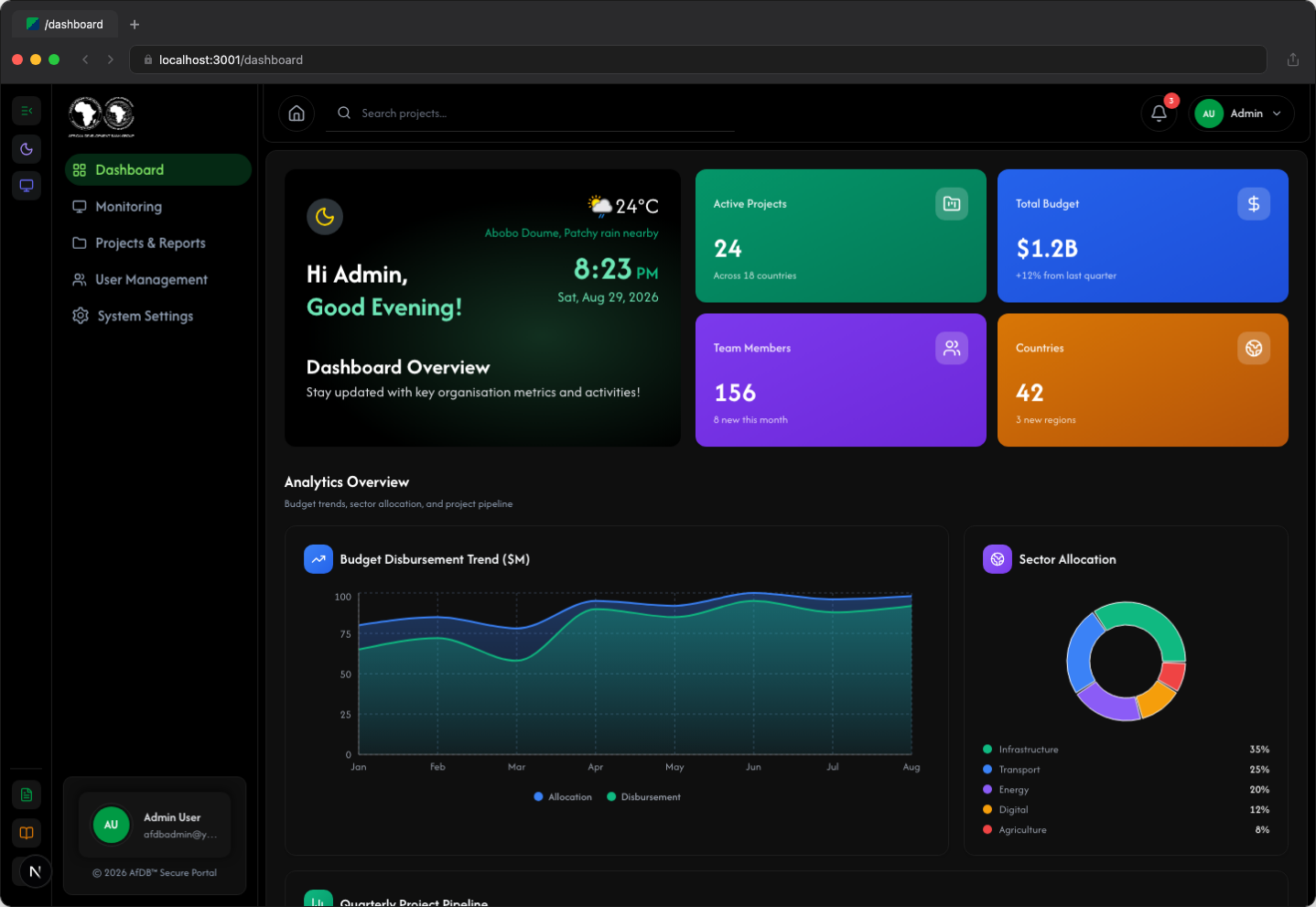Go to Monitoring in sidebar
1316x907 pixels.
[157, 207]
